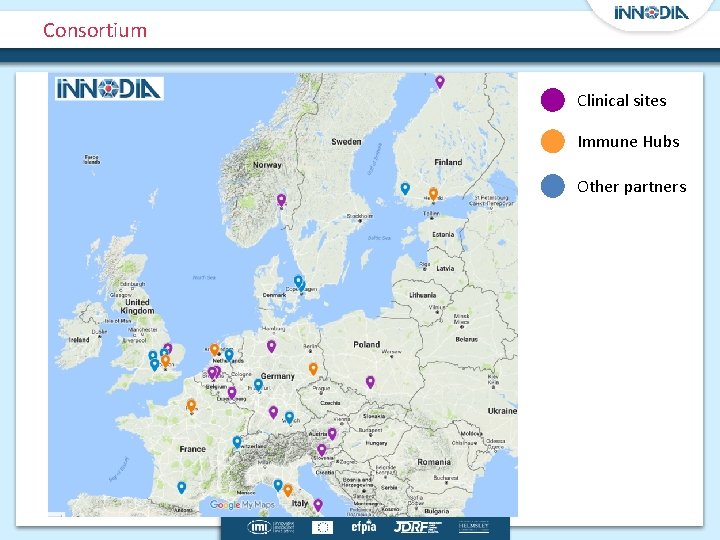720x540 pixels.
Task: Select the 'Immune Hubs' legend label
Action: click(x=629, y=141)
